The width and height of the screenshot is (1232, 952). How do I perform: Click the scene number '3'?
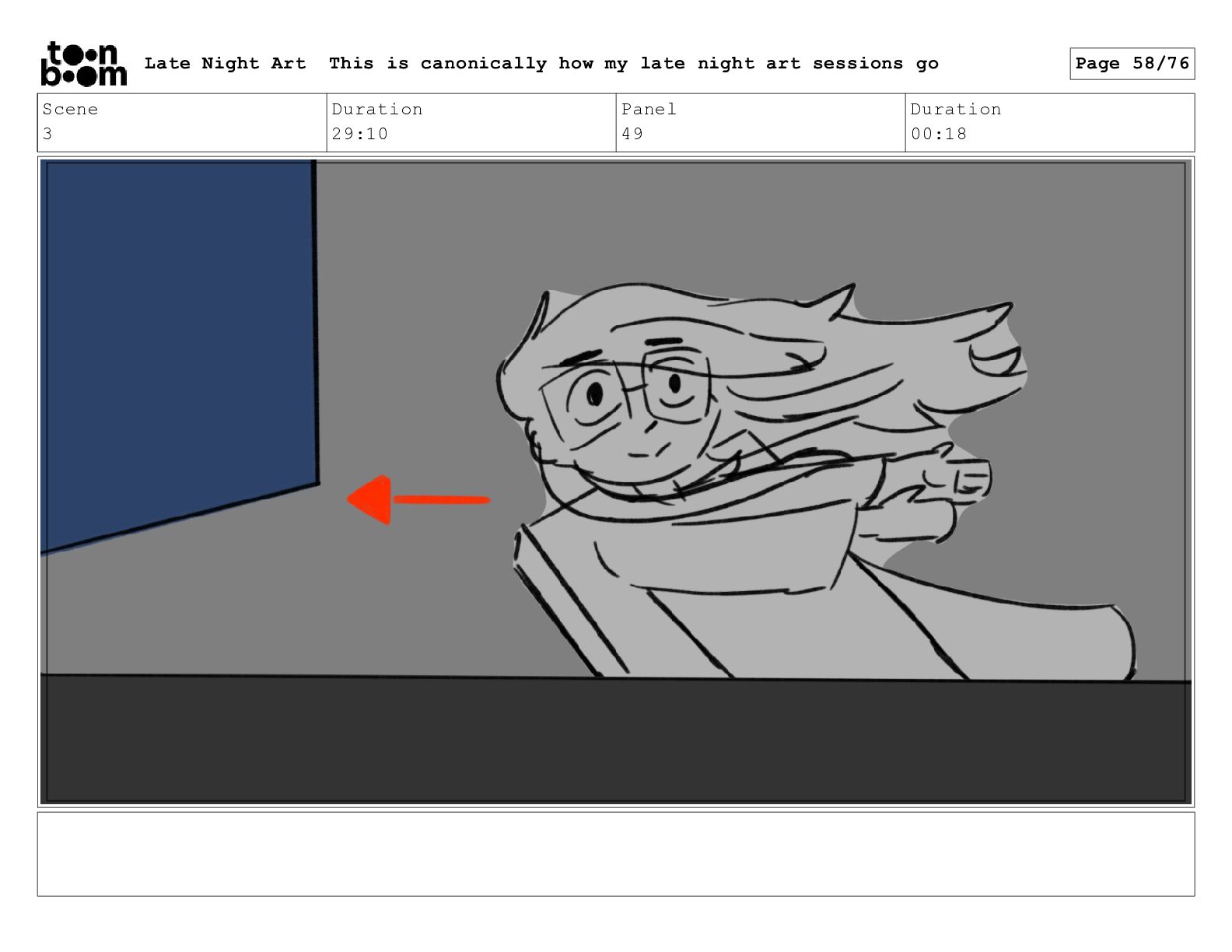coord(47,134)
